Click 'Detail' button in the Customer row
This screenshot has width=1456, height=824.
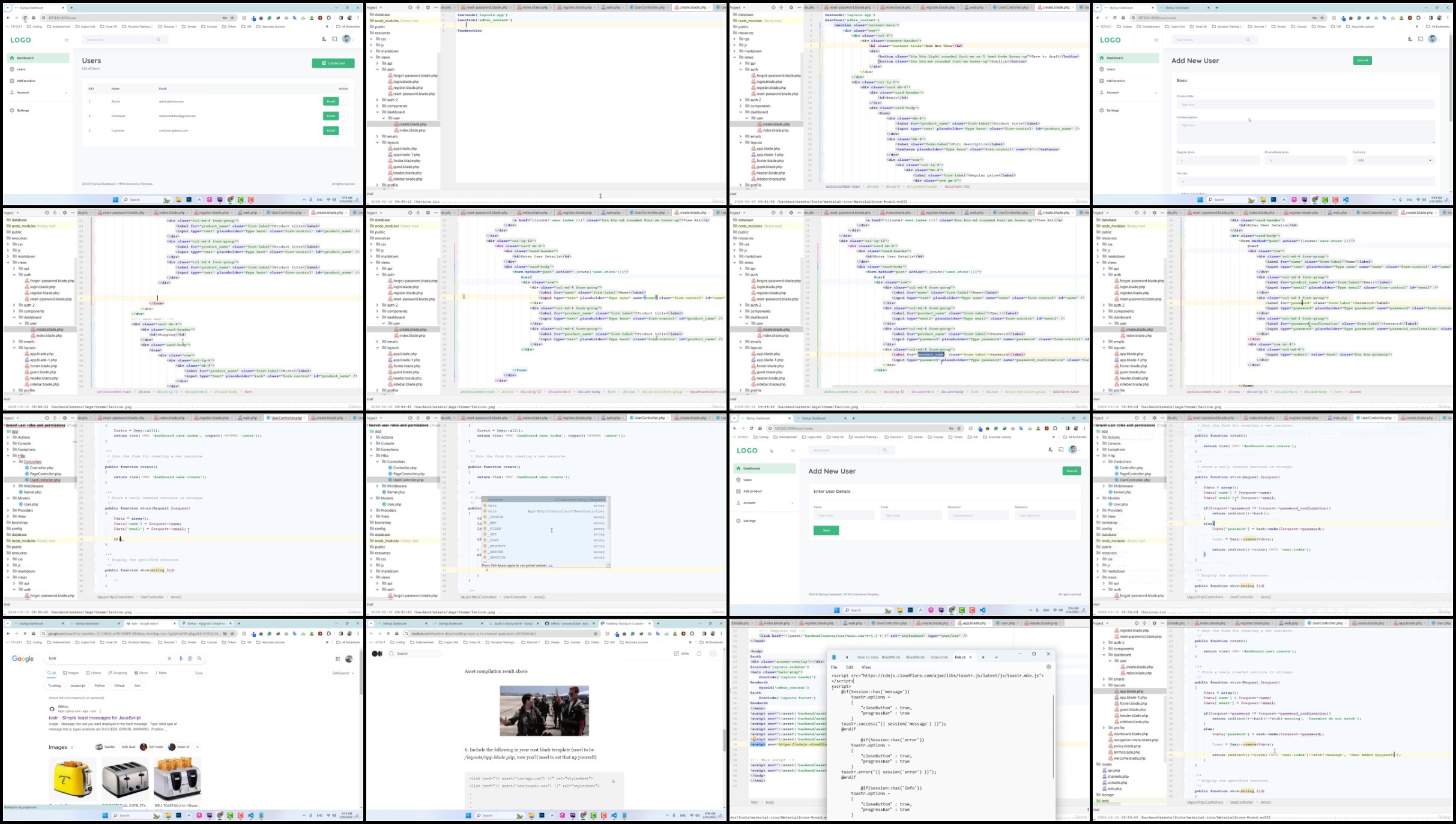[x=331, y=130]
